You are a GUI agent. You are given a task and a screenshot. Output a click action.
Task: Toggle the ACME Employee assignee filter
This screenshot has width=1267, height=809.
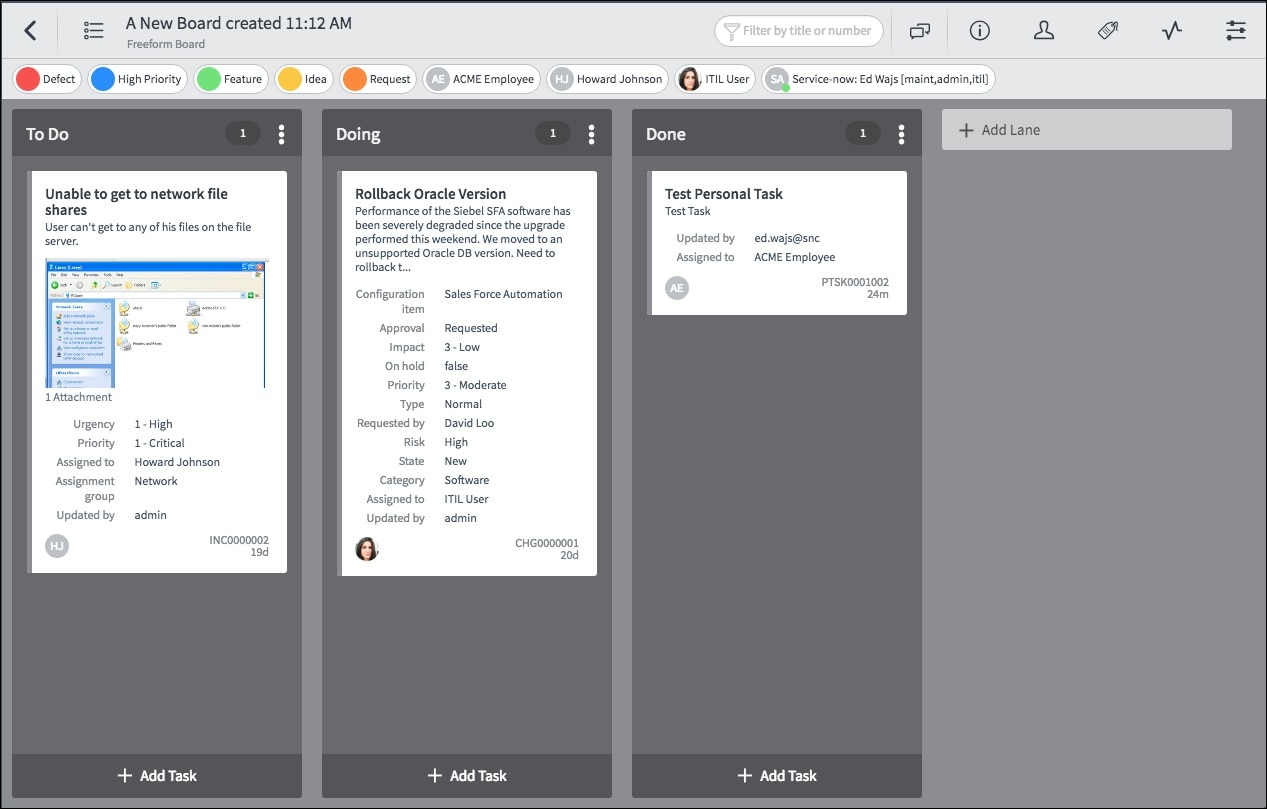tap(481, 77)
